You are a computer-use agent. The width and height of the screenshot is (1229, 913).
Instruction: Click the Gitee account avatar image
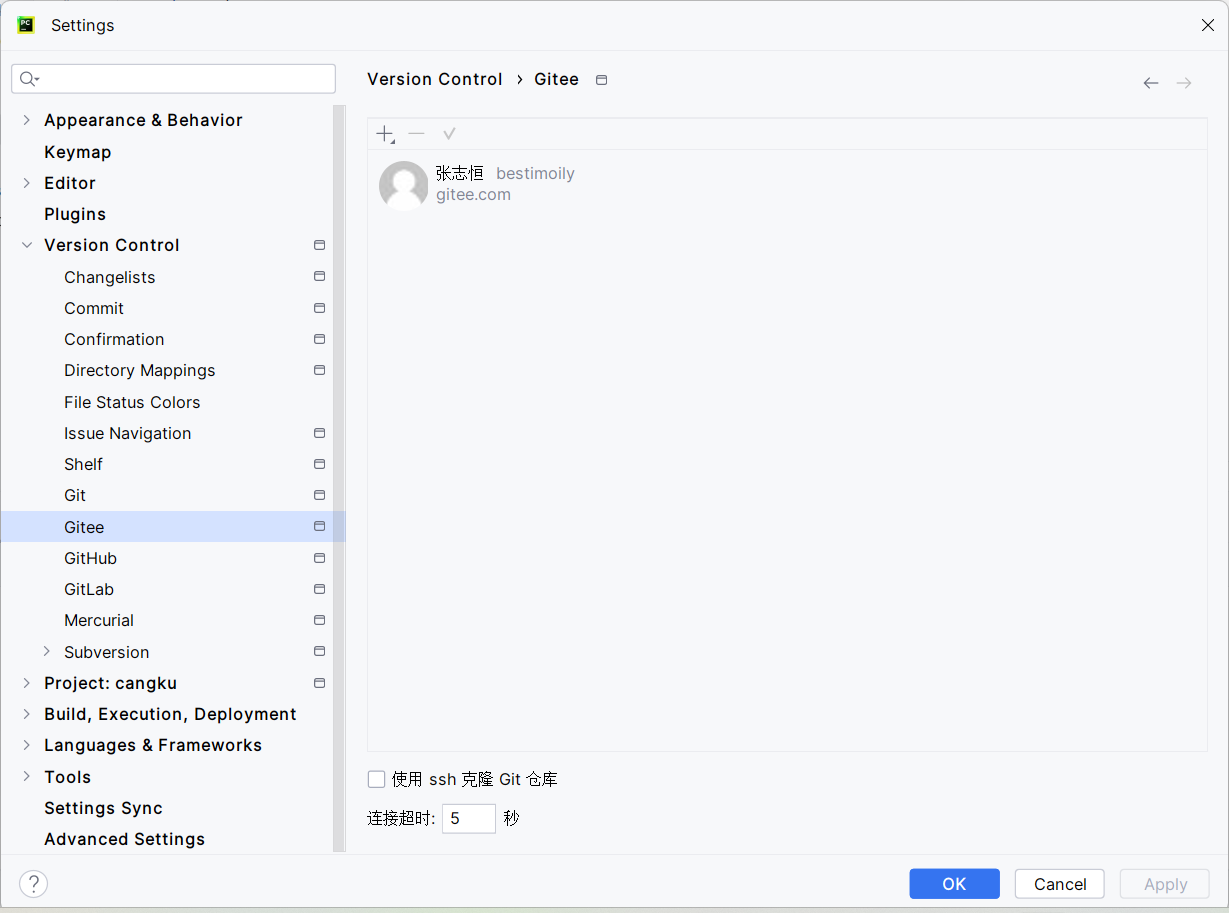point(403,185)
